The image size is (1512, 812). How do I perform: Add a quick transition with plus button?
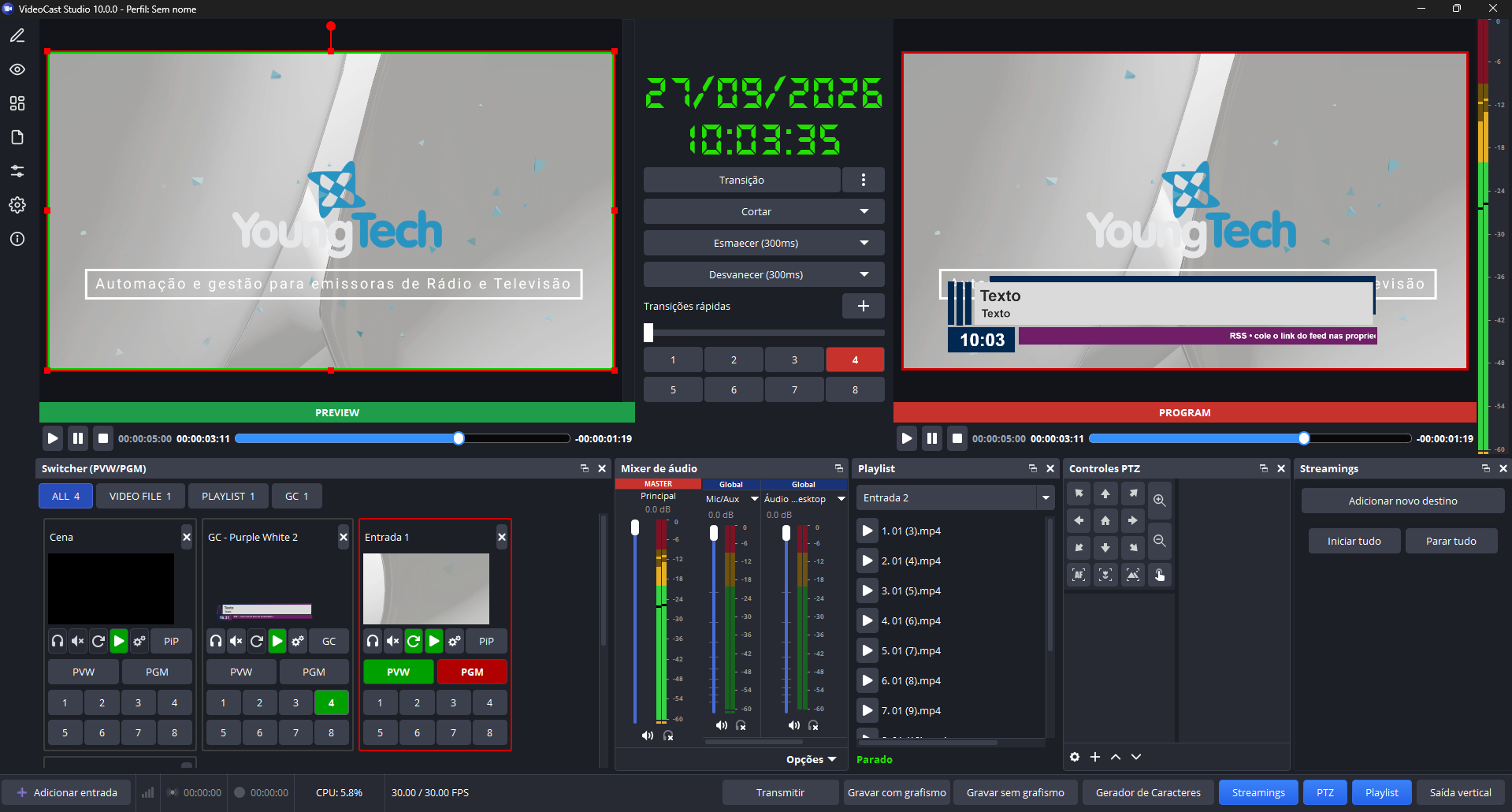pos(864,306)
